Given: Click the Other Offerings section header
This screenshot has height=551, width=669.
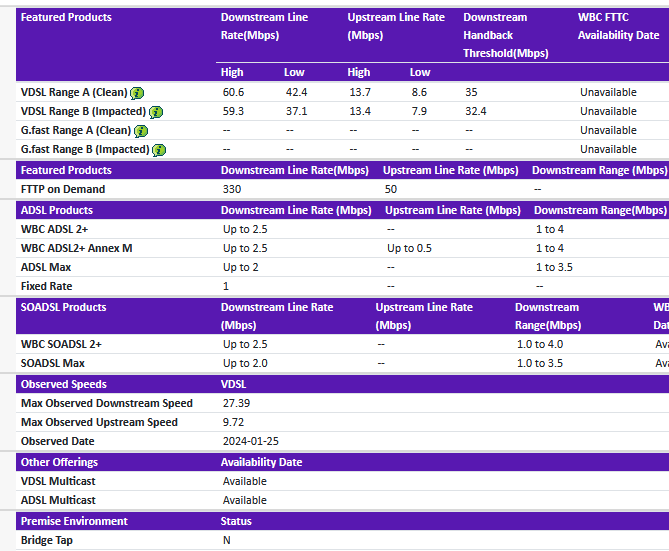Looking at the screenshot, I should click(59, 462).
